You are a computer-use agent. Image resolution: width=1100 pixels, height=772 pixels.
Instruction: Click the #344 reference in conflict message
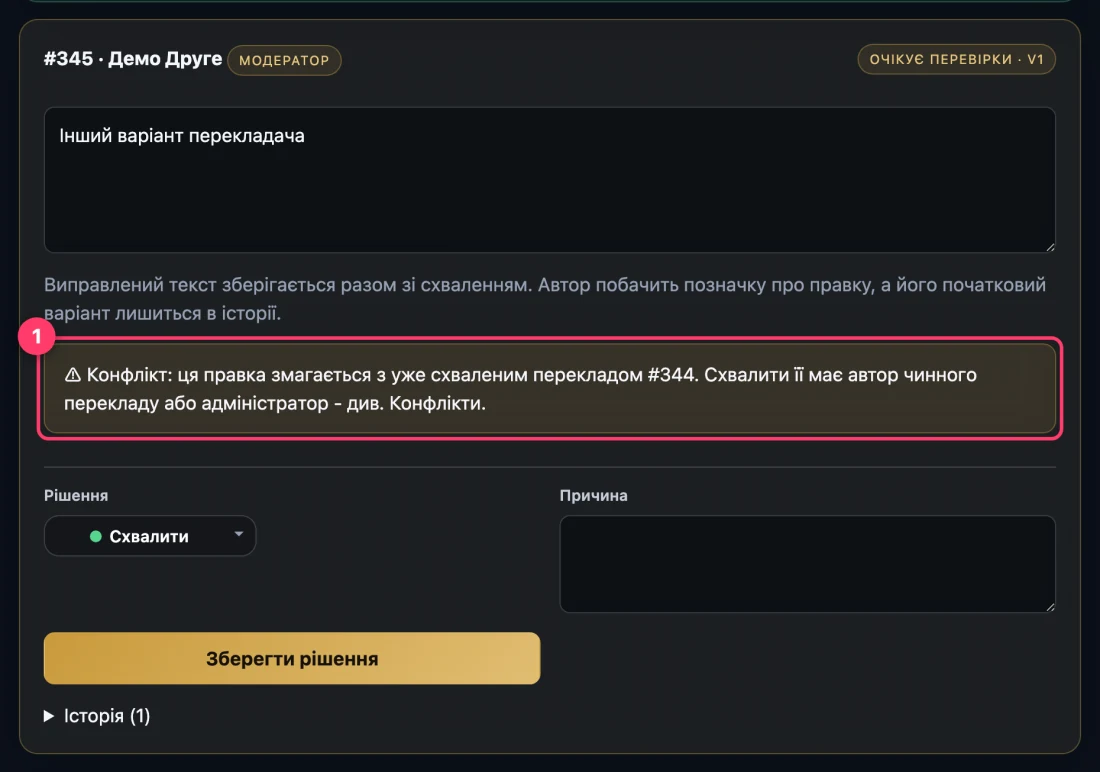(671, 375)
